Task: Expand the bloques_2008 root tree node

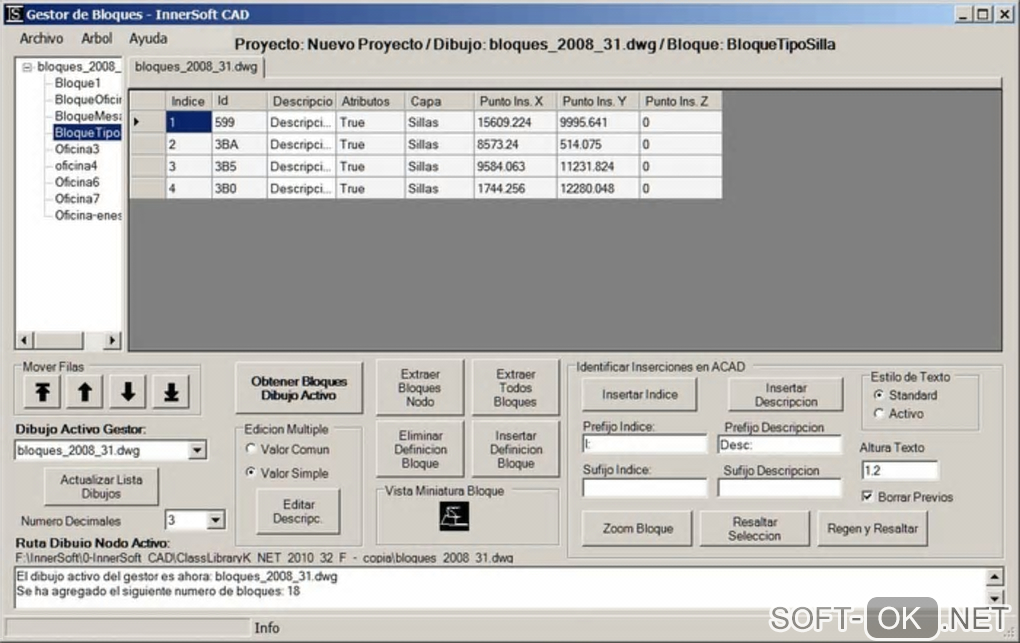Action: [28, 67]
